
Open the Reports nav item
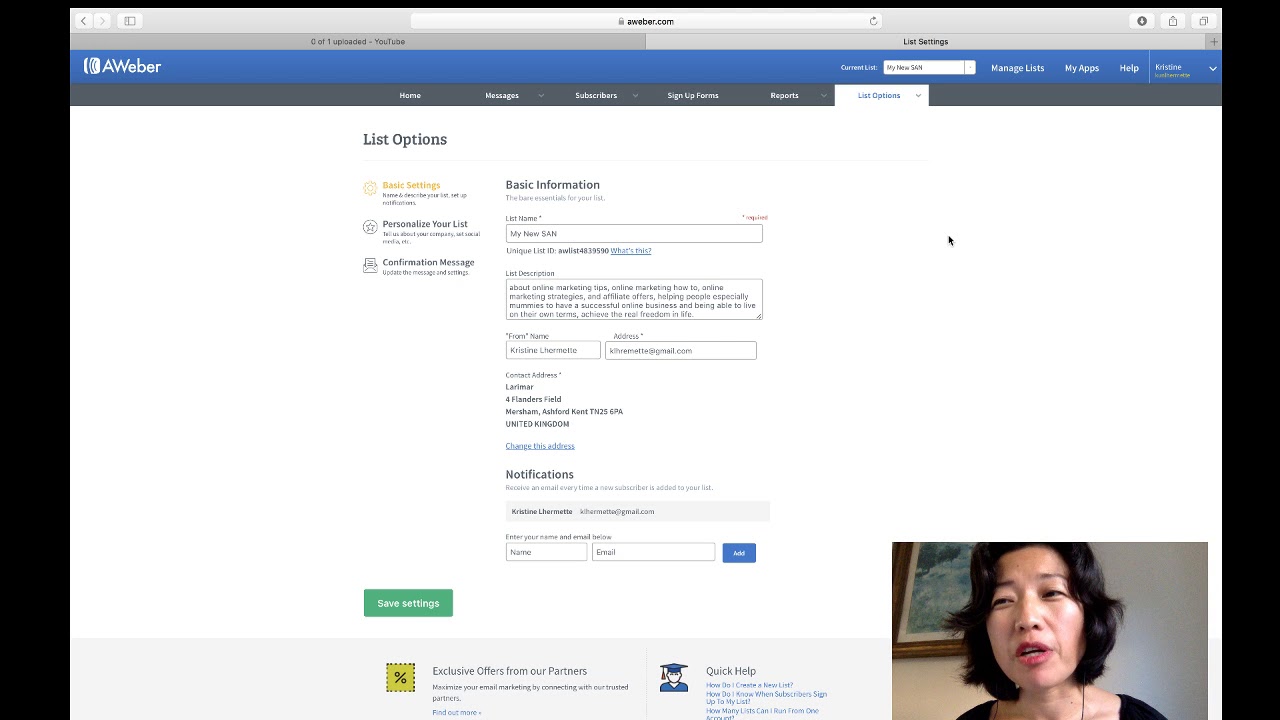click(784, 96)
